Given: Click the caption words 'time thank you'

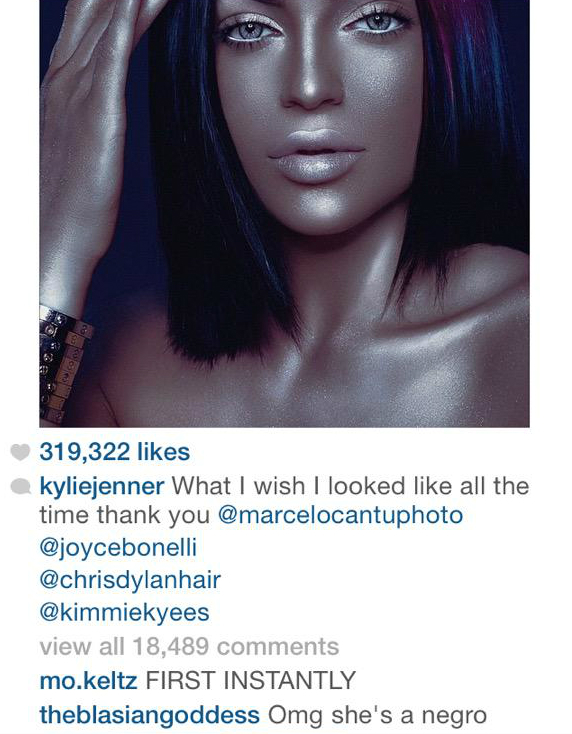Looking at the screenshot, I should [x=125, y=515].
